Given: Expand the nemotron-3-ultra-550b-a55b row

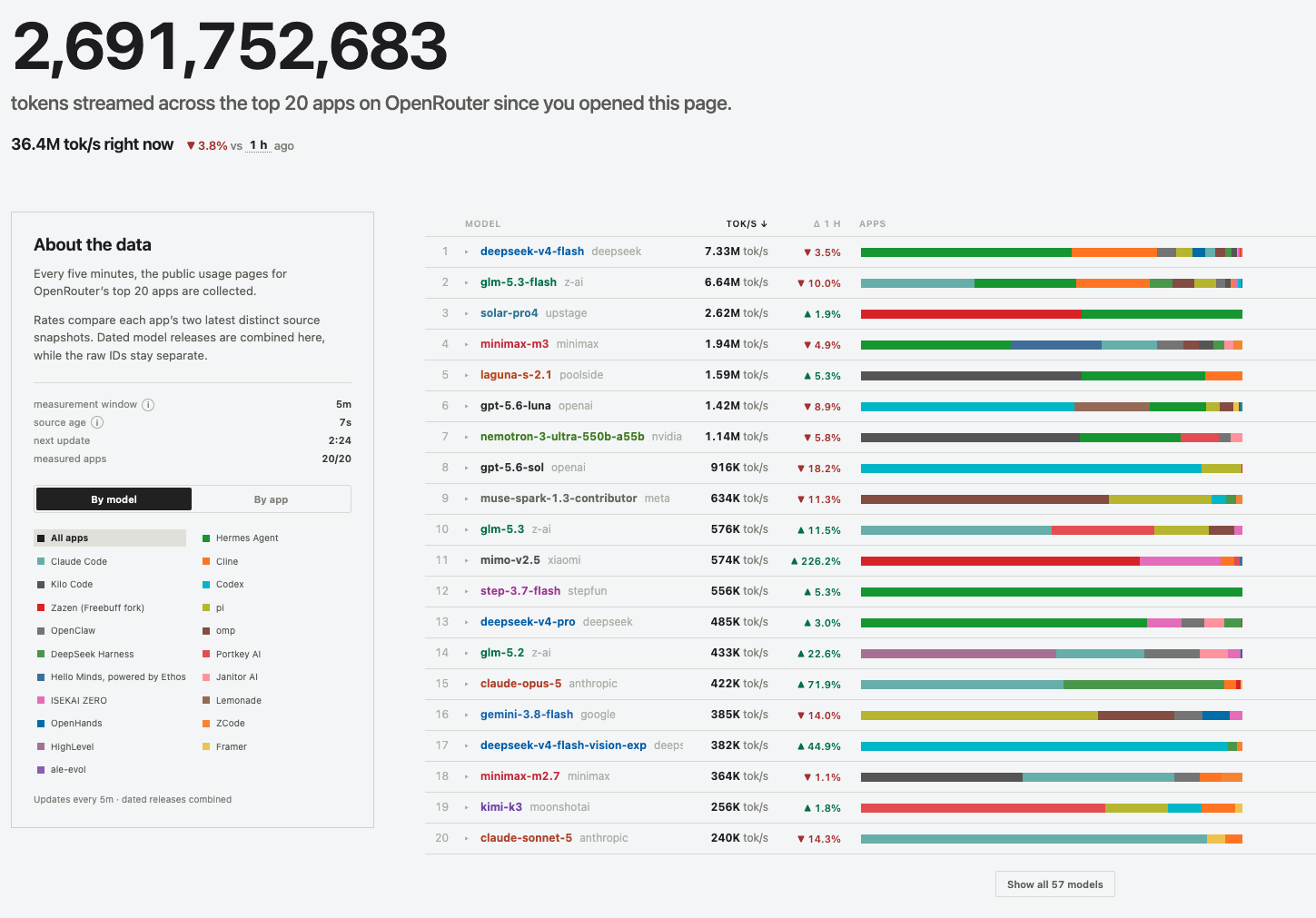Looking at the screenshot, I should (466, 438).
